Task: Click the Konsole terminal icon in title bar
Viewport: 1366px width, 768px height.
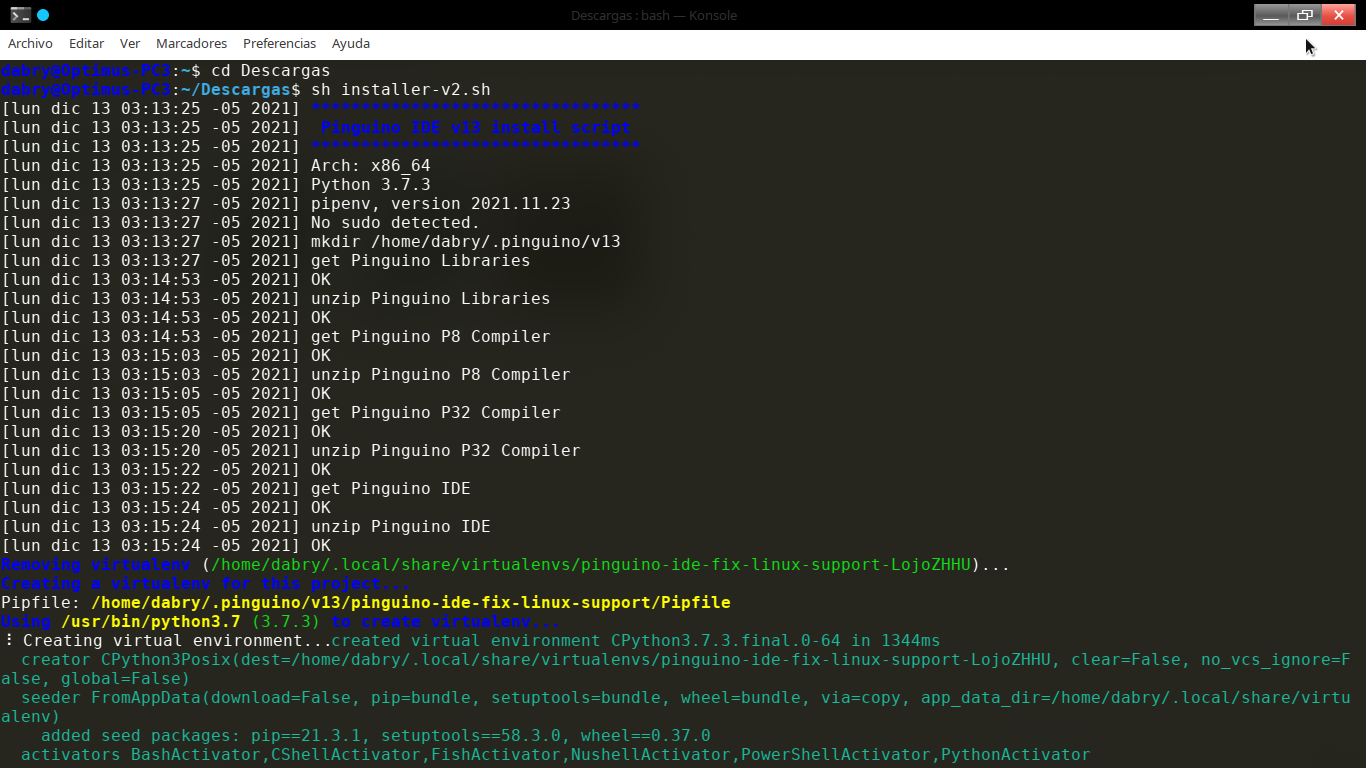Action: (x=20, y=15)
